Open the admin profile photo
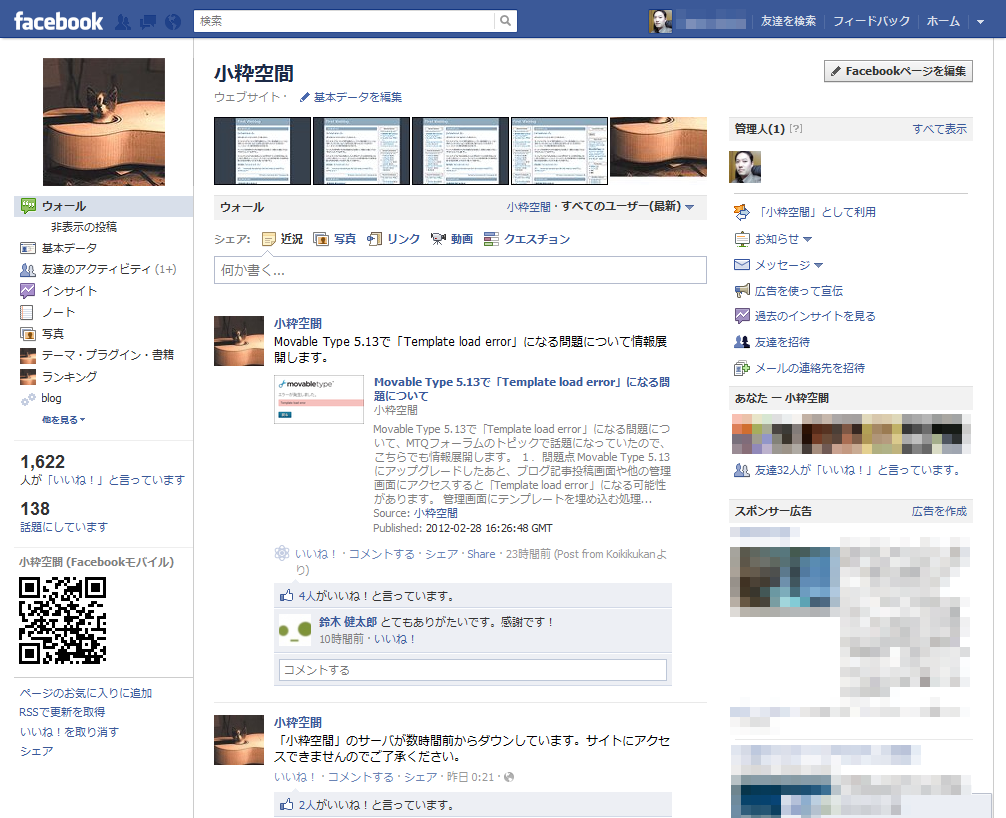The image size is (1006, 818). pyautogui.click(x=745, y=167)
